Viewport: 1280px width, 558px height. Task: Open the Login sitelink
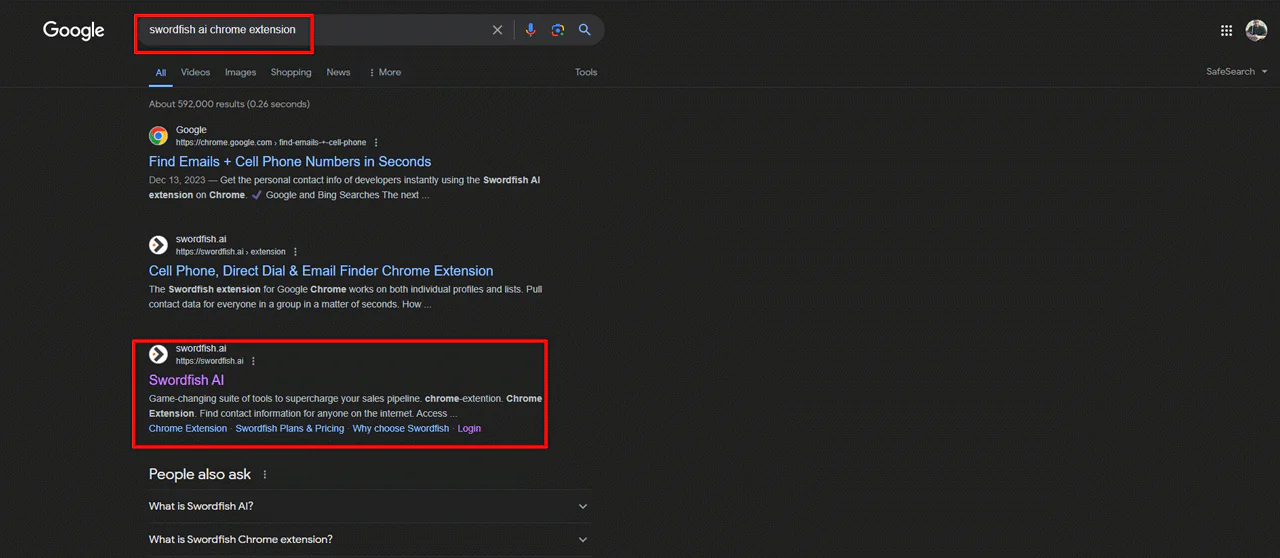(x=469, y=429)
